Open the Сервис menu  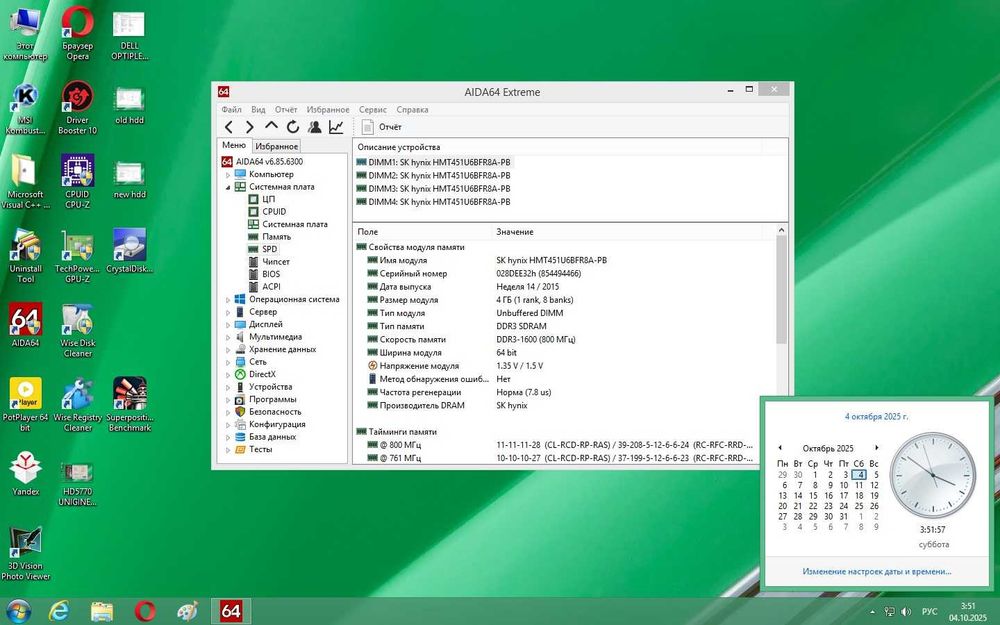coord(372,109)
